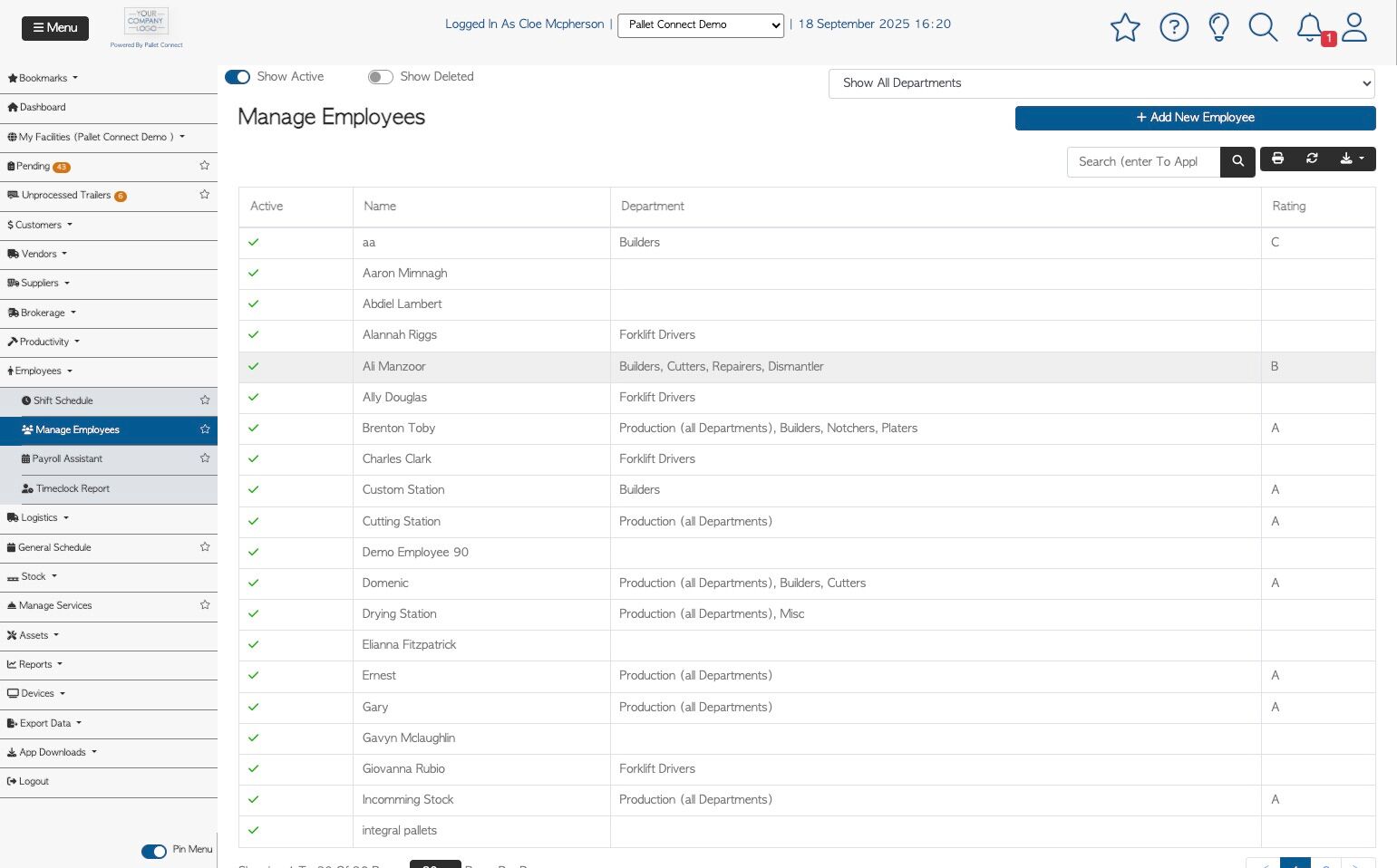Open the help question mark icon

(1174, 27)
